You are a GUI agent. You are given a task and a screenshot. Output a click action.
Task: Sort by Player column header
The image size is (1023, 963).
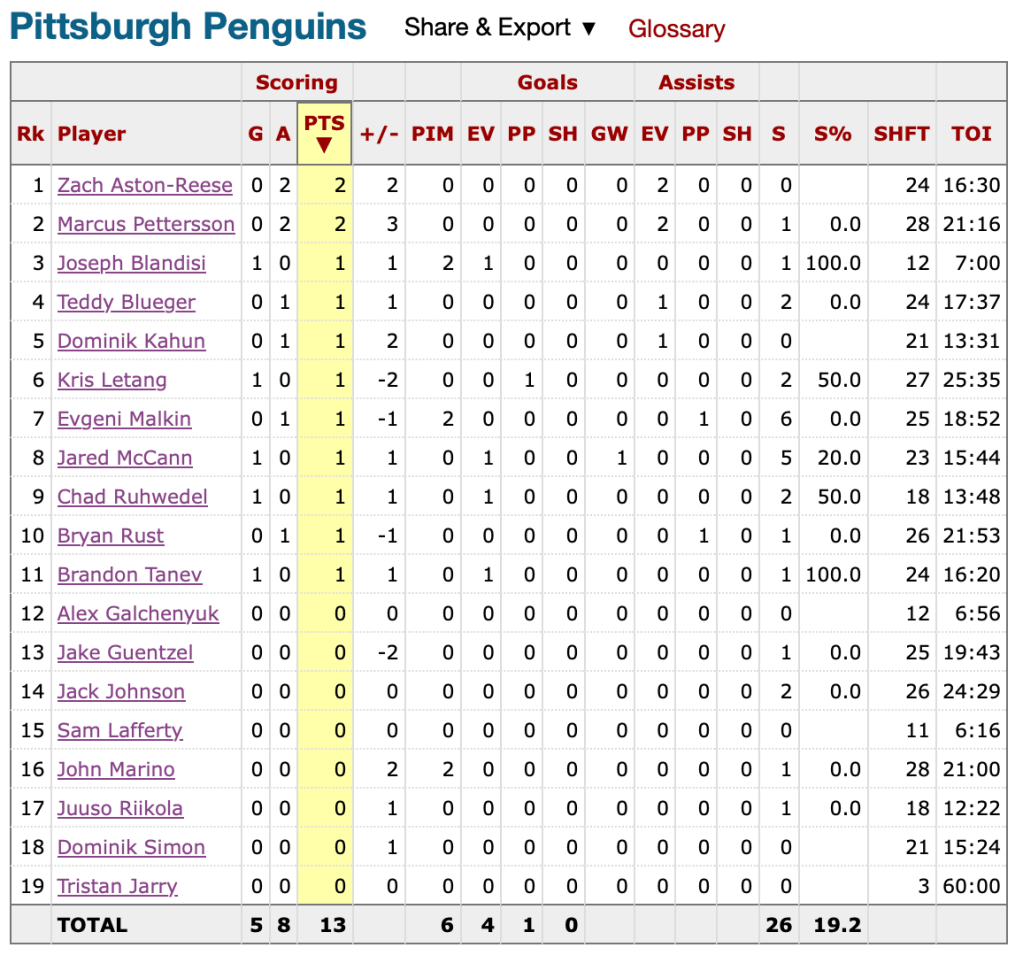[x=92, y=134]
